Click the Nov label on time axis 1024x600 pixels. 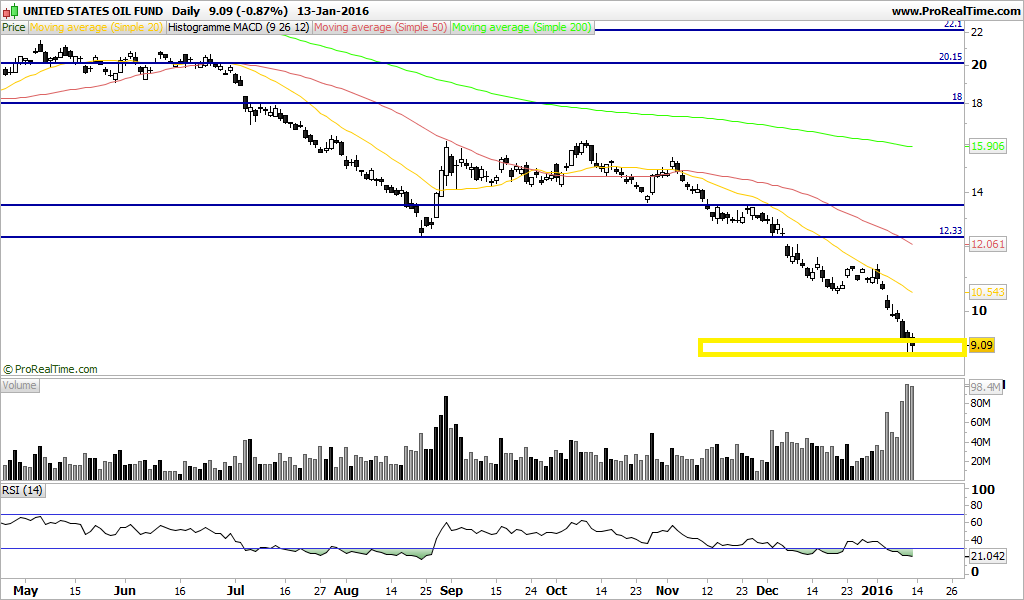coord(667,591)
